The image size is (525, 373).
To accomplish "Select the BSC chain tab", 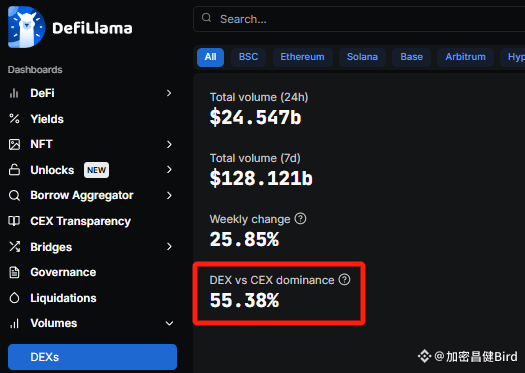I will 248,57.
